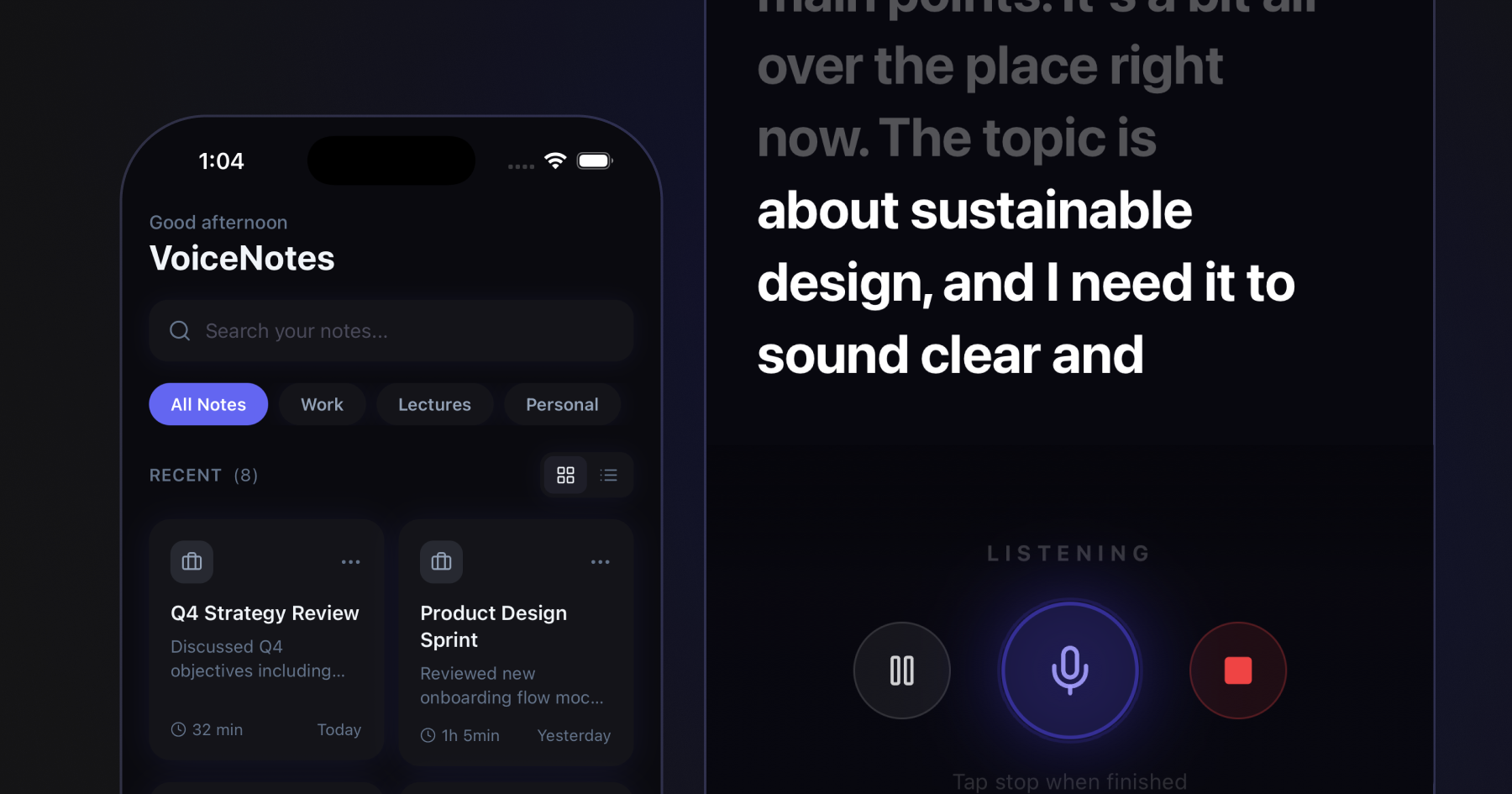Select the Work category filter
Viewport: 1512px width, 794px height.
tap(322, 404)
